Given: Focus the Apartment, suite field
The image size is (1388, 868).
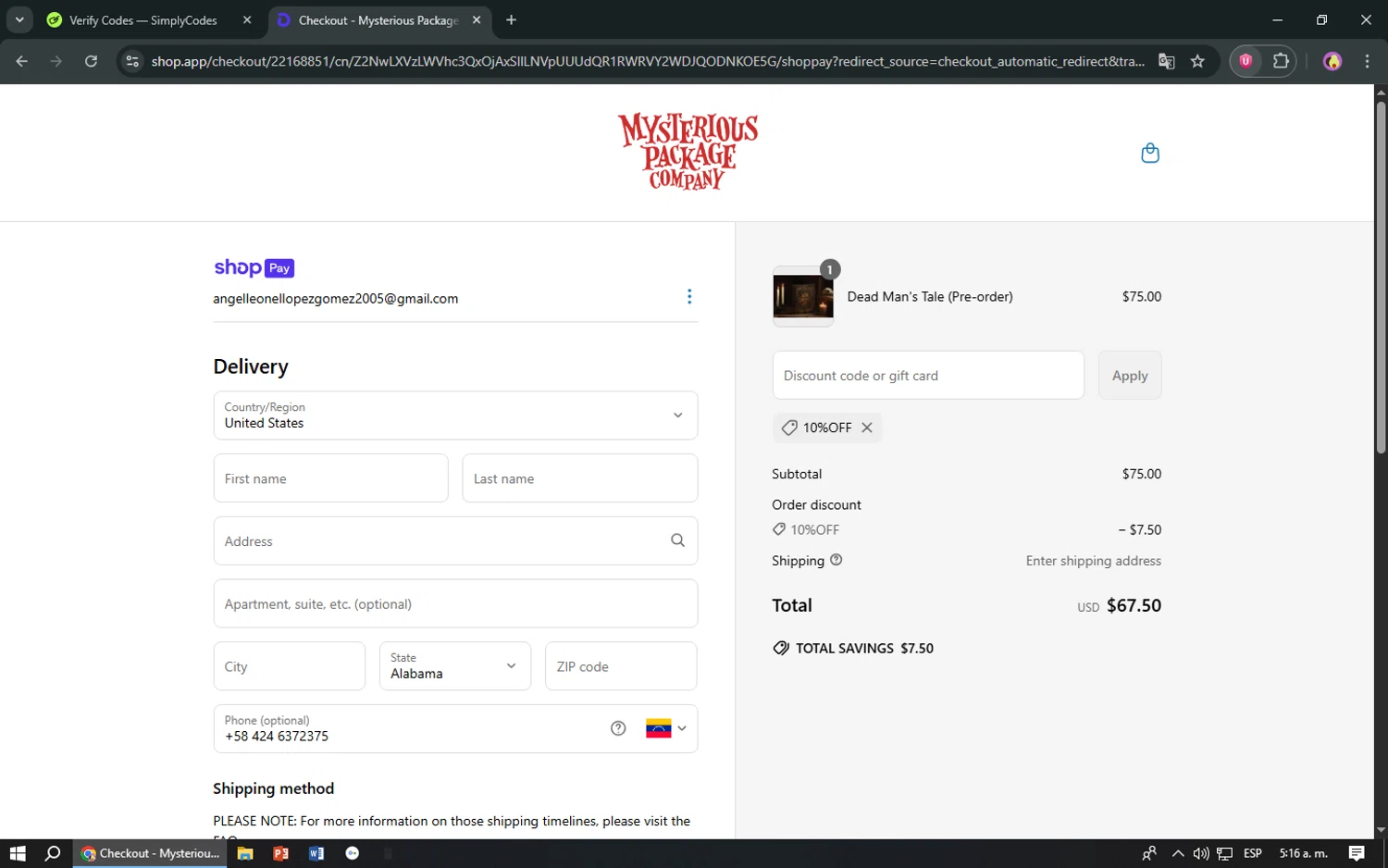Looking at the screenshot, I should [455, 603].
